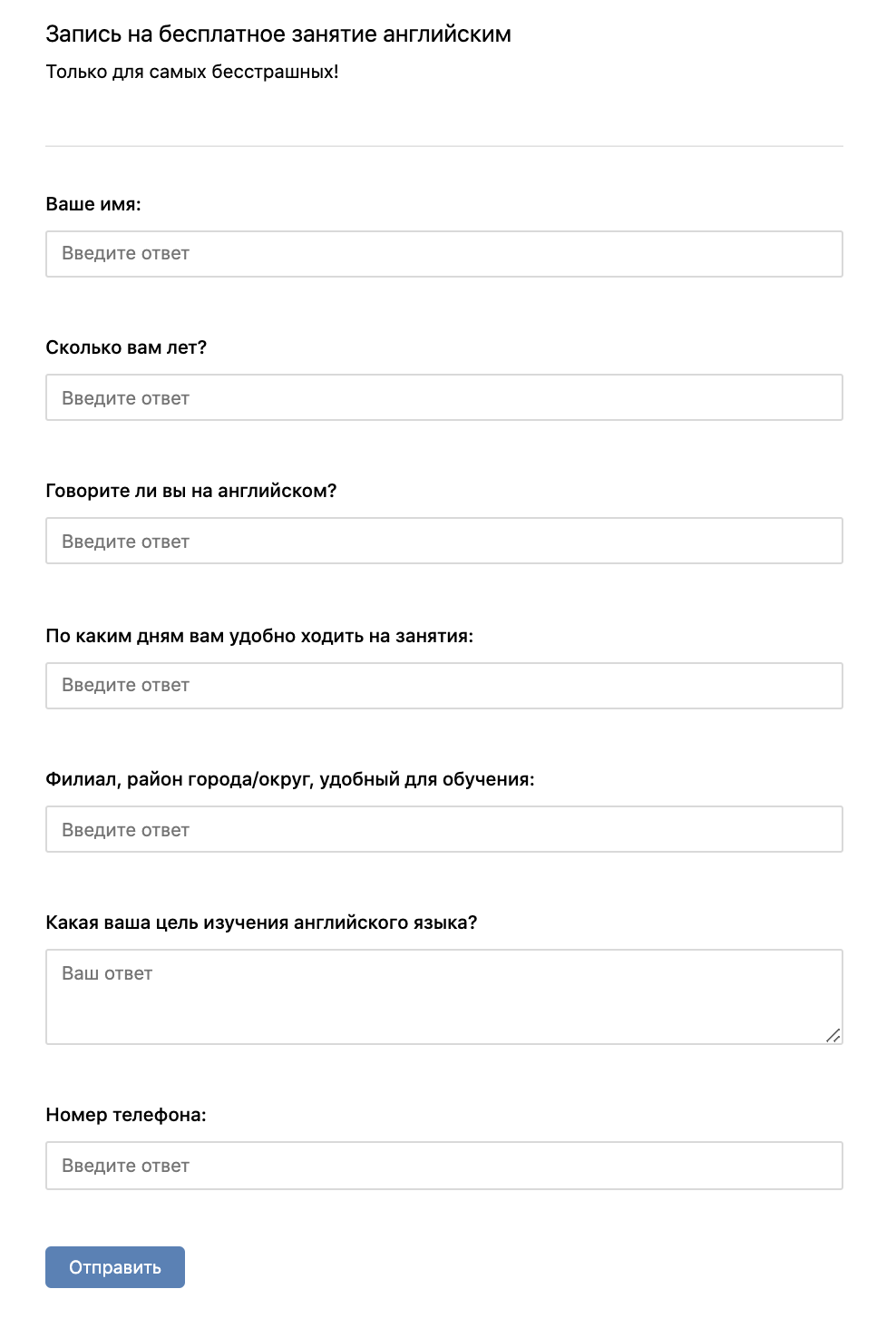This screenshot has width=896, height=1328.
Task: Click the subtitle 'Только для самых бесстрашных!'
Action: [192, 72]
